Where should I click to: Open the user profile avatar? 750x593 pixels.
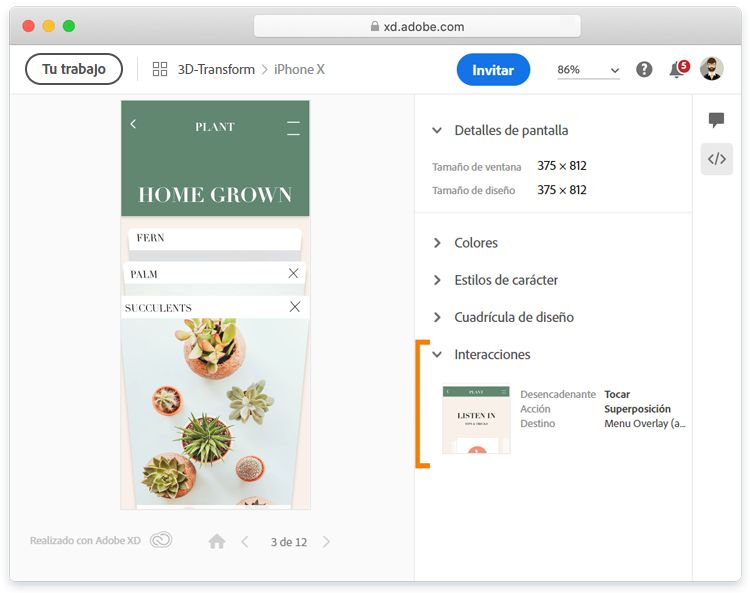pyautogui.click(x=712, y=69)
